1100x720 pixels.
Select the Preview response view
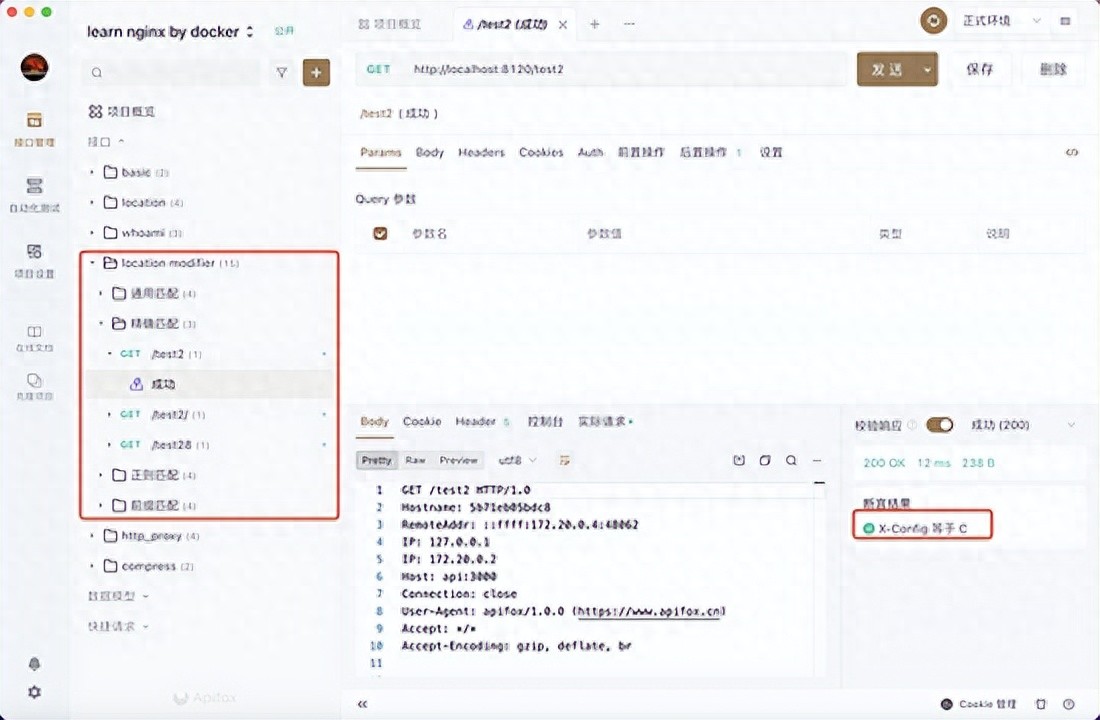[458, 460]
